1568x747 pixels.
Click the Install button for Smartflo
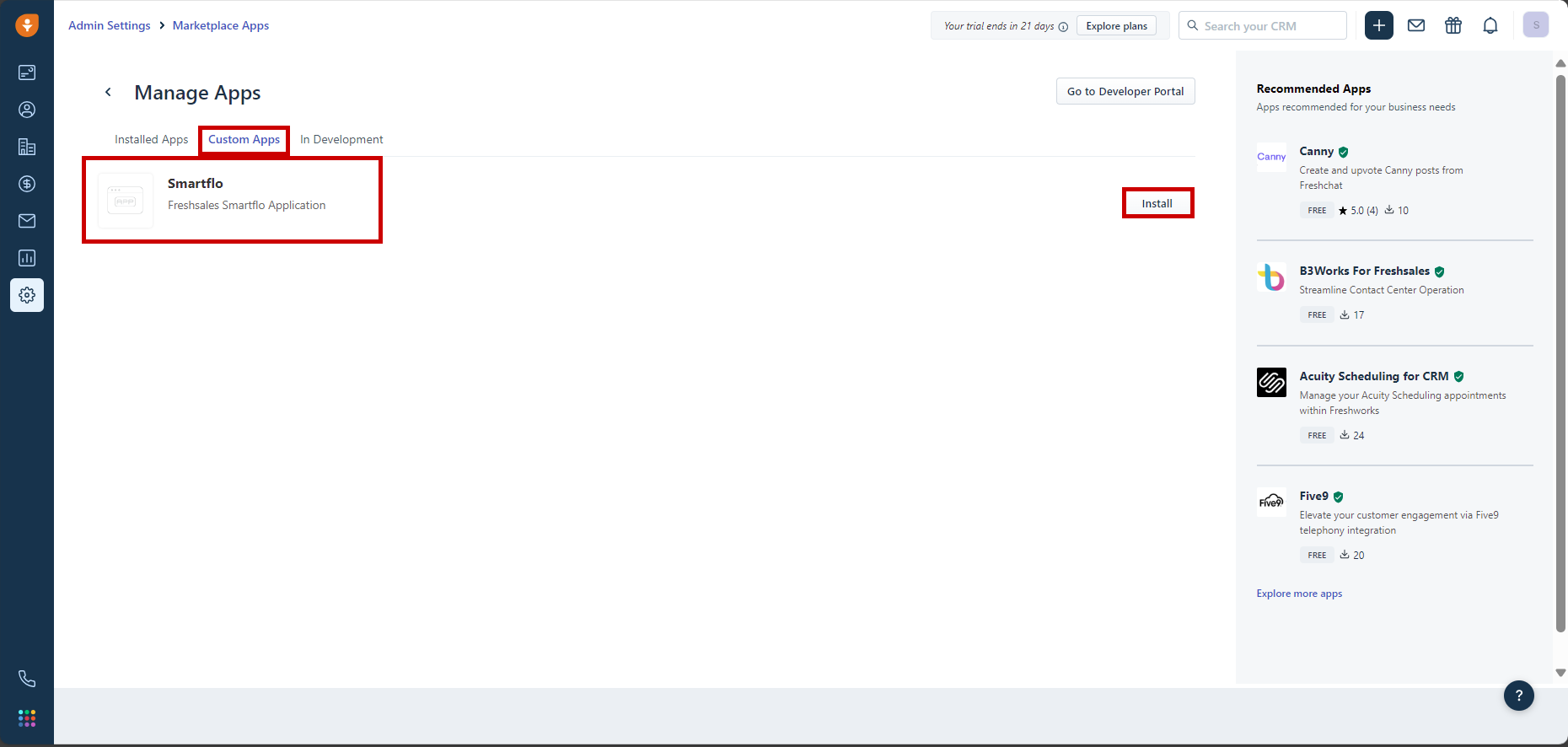pyautogui.click(x=1157, y=203)
